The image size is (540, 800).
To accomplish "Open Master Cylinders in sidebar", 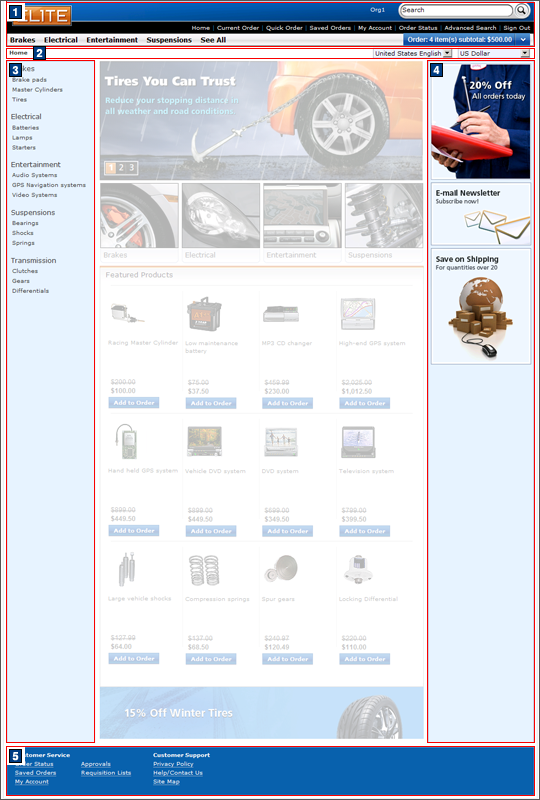I will [x=37, y=90].
